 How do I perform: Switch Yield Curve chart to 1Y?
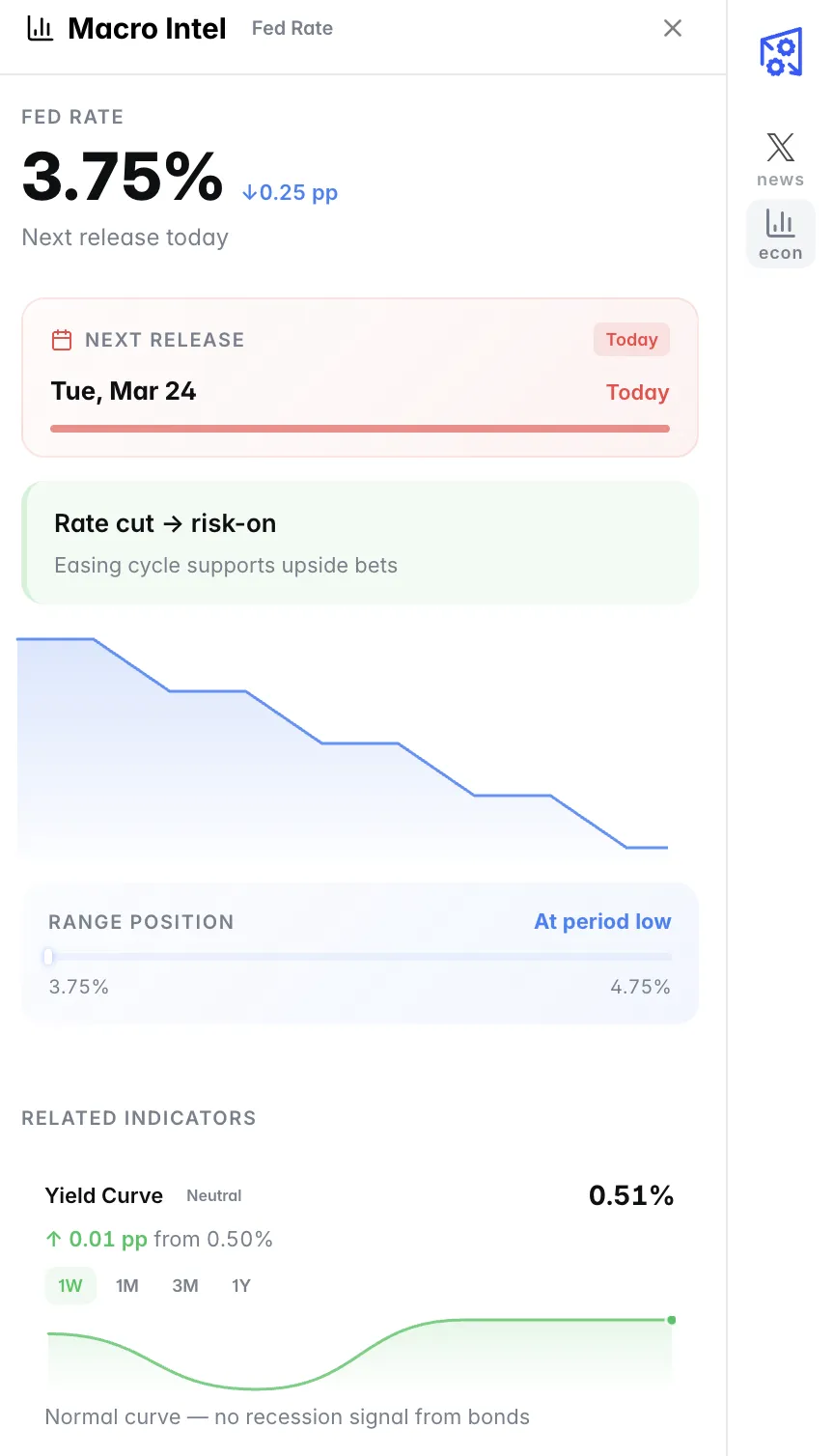pos(241,1285)
